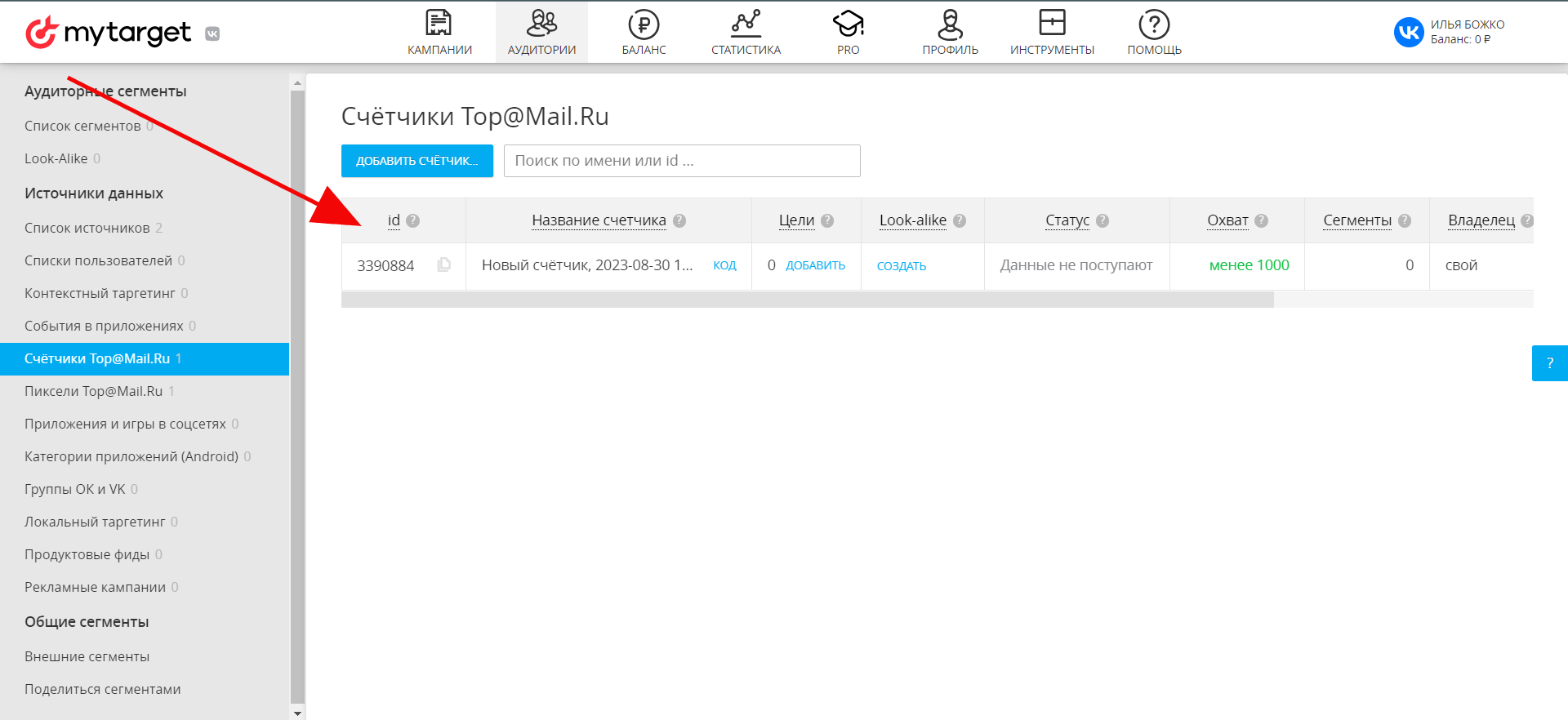This screenshot has width=1568, height=720.
Task: Sort by Look-alike column header
Action: [x=913, y=220]
